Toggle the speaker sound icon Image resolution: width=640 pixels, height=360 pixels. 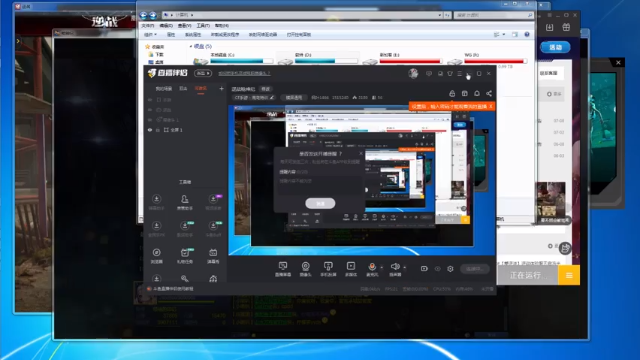coord(395,267)
